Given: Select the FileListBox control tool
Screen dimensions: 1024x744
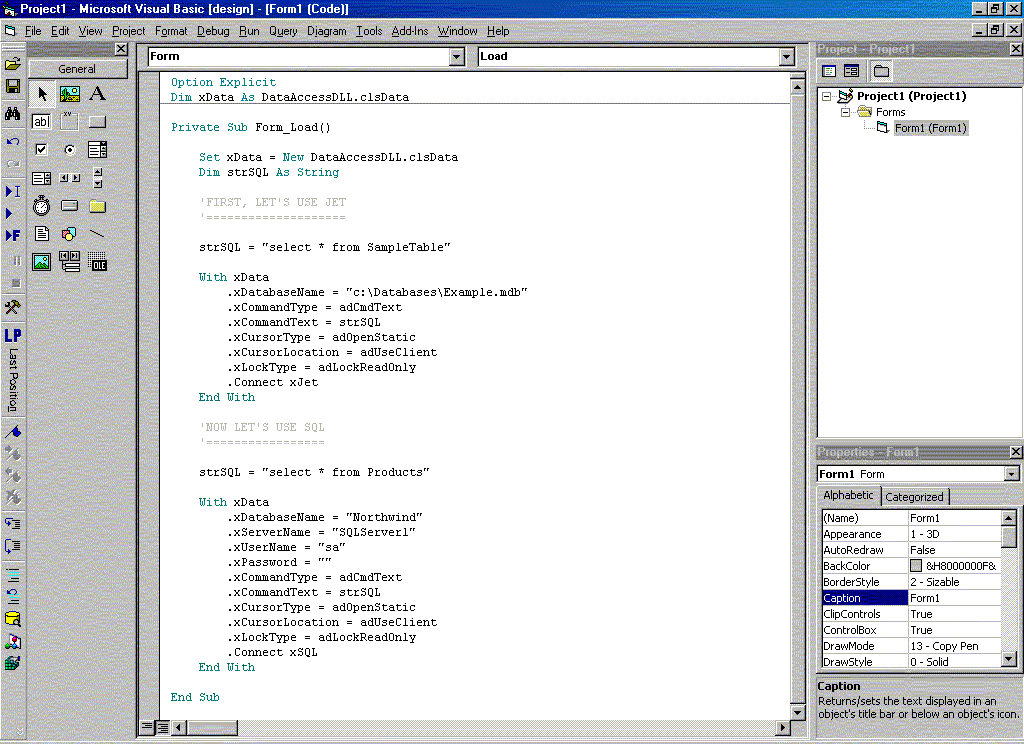Looking at the screenshot, I should point(42,234).
